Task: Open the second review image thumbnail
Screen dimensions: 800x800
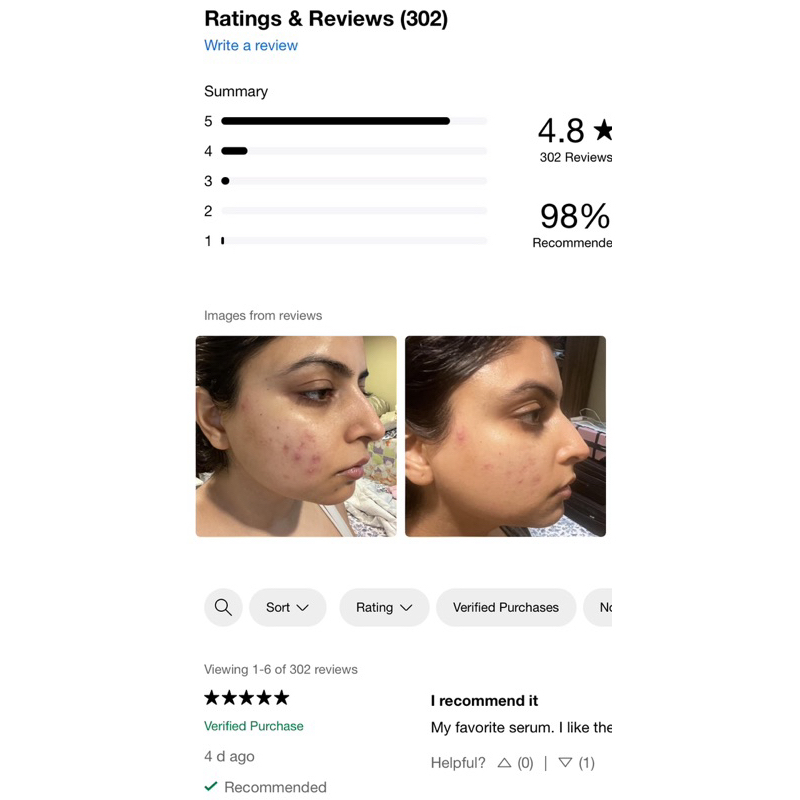Action: click(505, 436)
